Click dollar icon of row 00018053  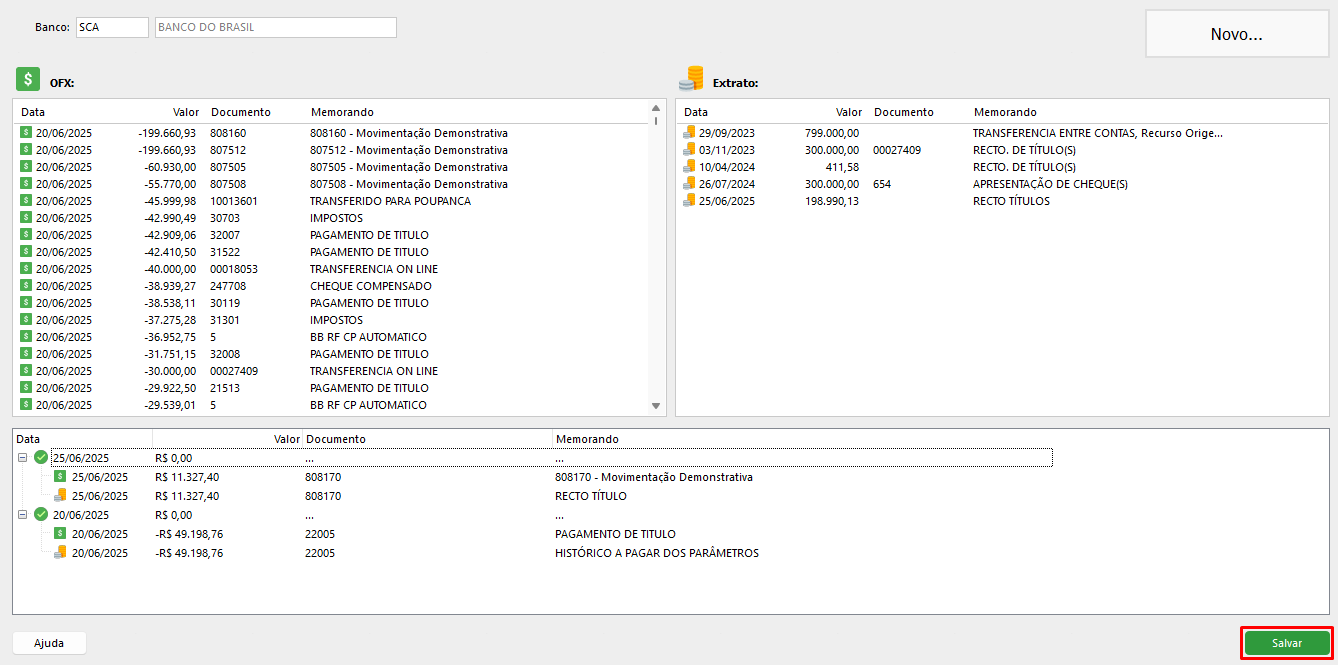coord(27,268)
